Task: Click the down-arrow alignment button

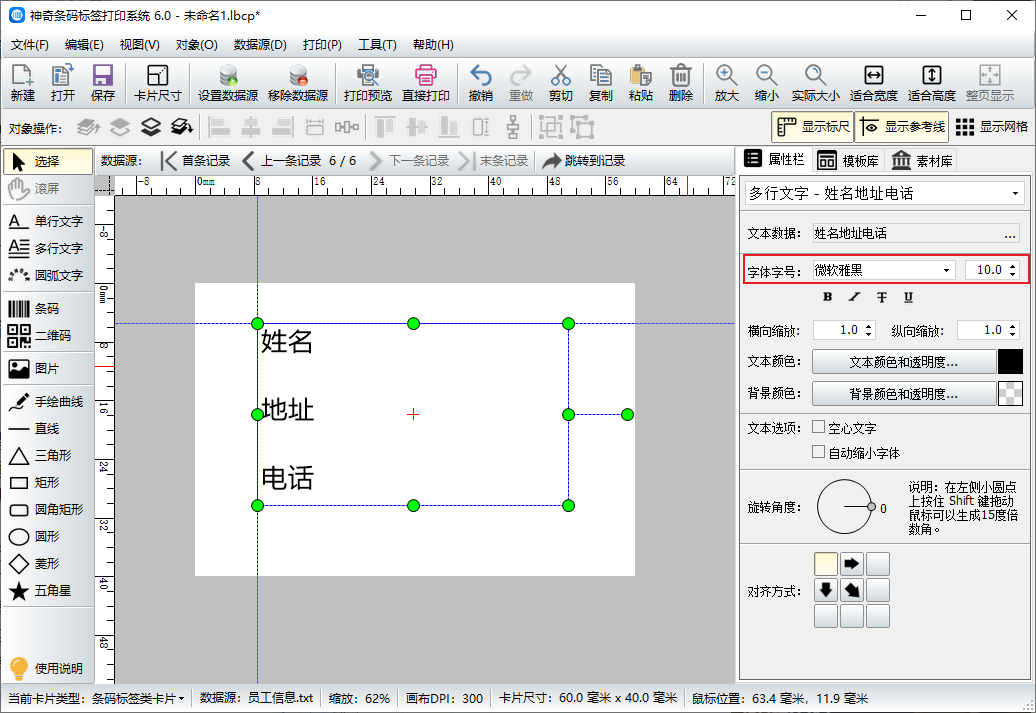Action: pyautogui.click(x=826, y=589)
